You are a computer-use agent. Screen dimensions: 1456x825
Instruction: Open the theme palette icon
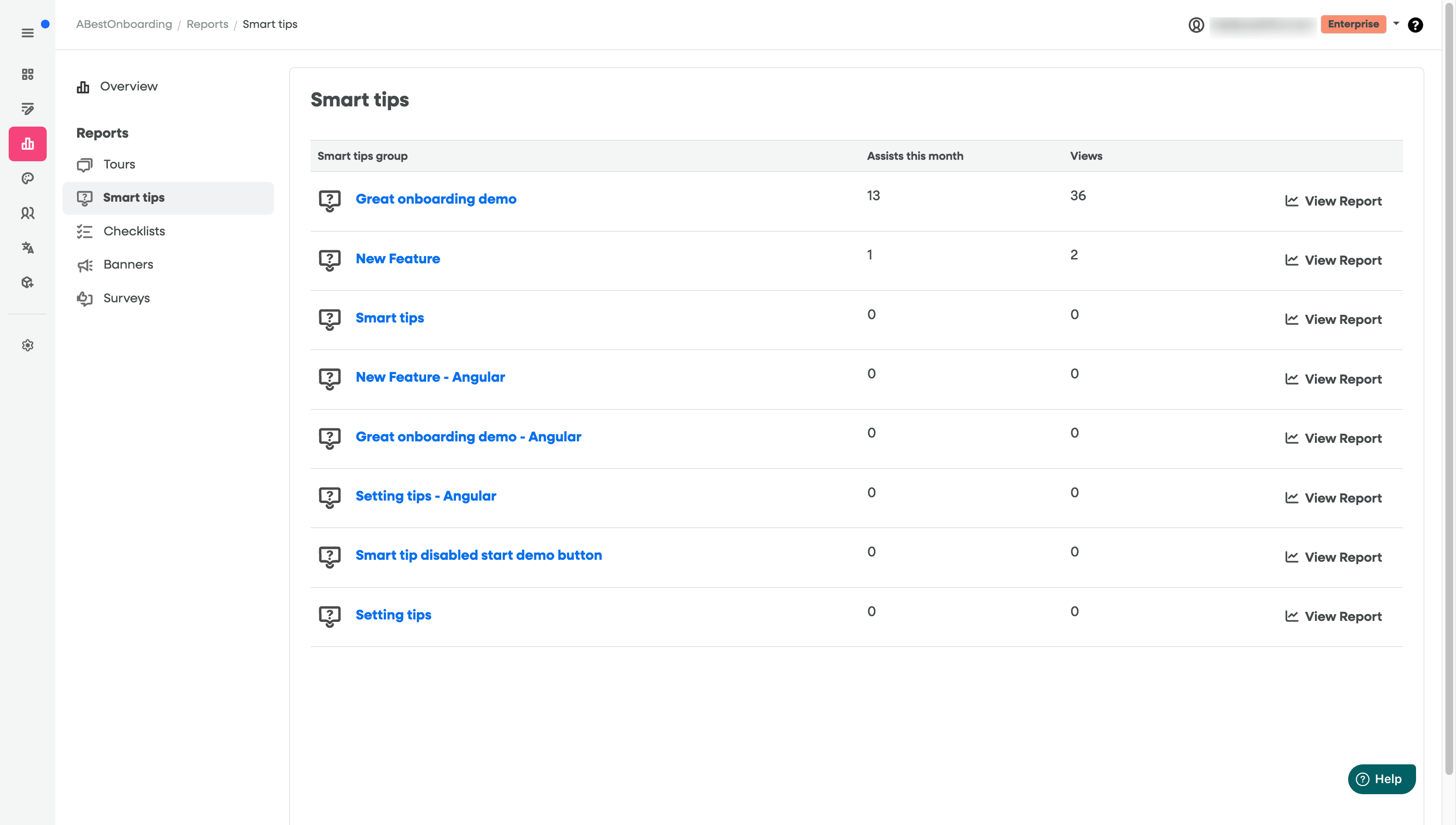tap(27, 179)
